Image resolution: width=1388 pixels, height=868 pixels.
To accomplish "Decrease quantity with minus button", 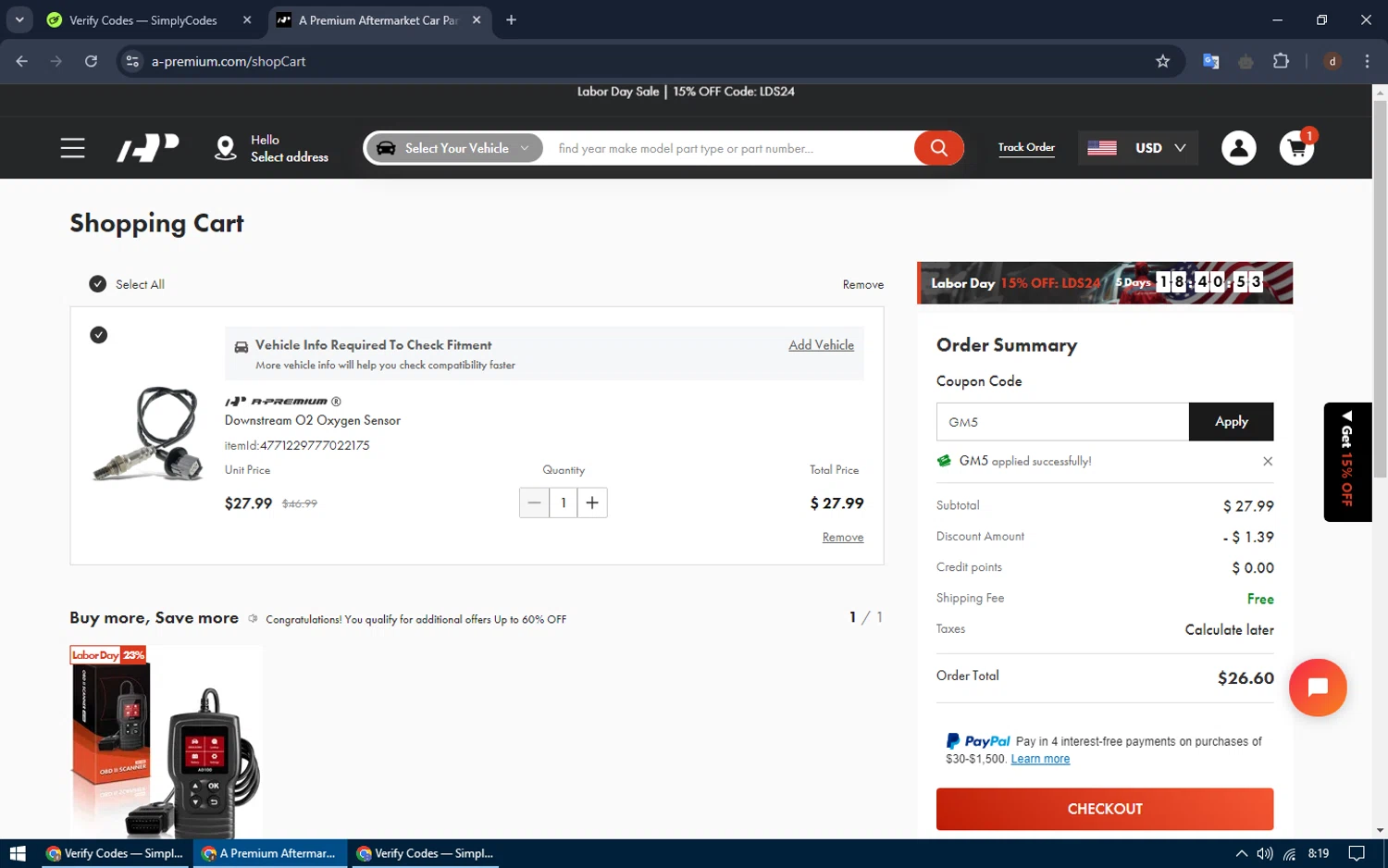I will [x=534, y=502].
